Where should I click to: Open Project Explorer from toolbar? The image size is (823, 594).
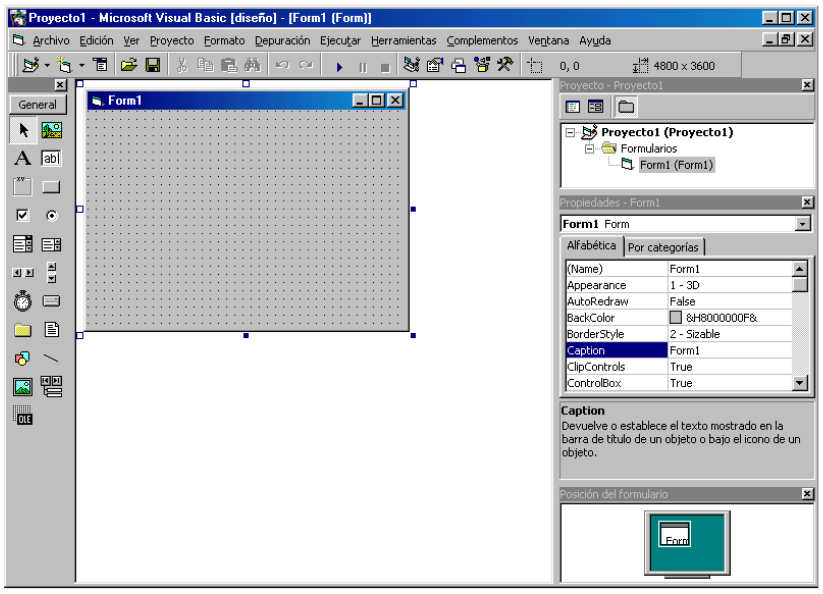click(412, 66)
